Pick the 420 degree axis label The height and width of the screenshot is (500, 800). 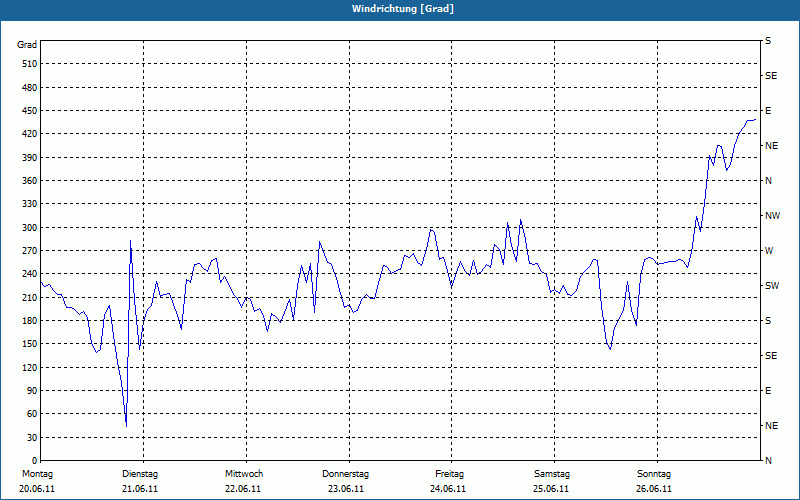30,134
